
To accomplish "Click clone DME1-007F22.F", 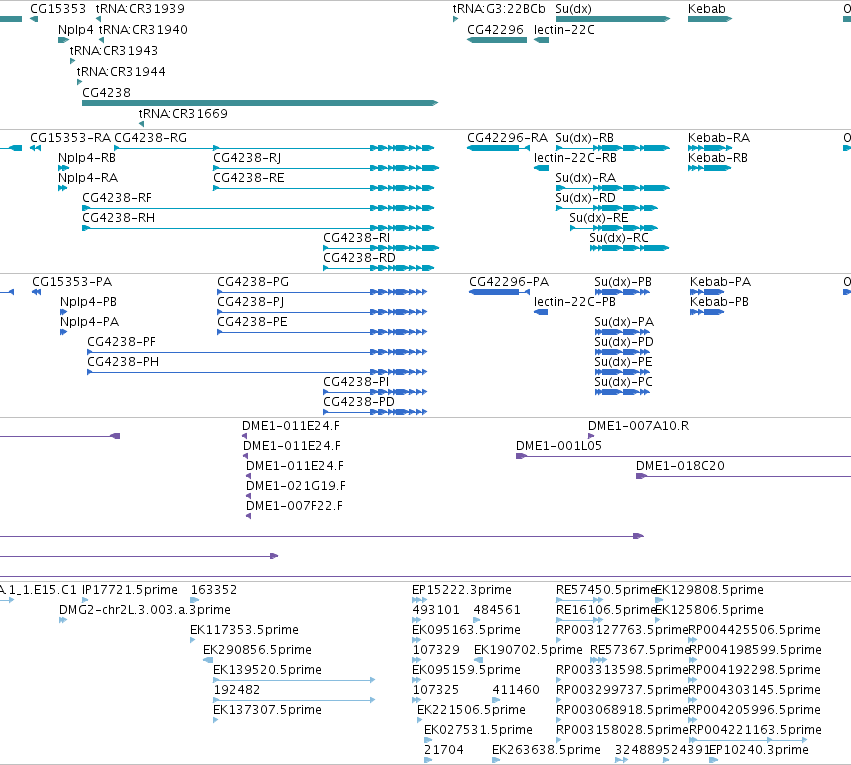I will (294, 506).
